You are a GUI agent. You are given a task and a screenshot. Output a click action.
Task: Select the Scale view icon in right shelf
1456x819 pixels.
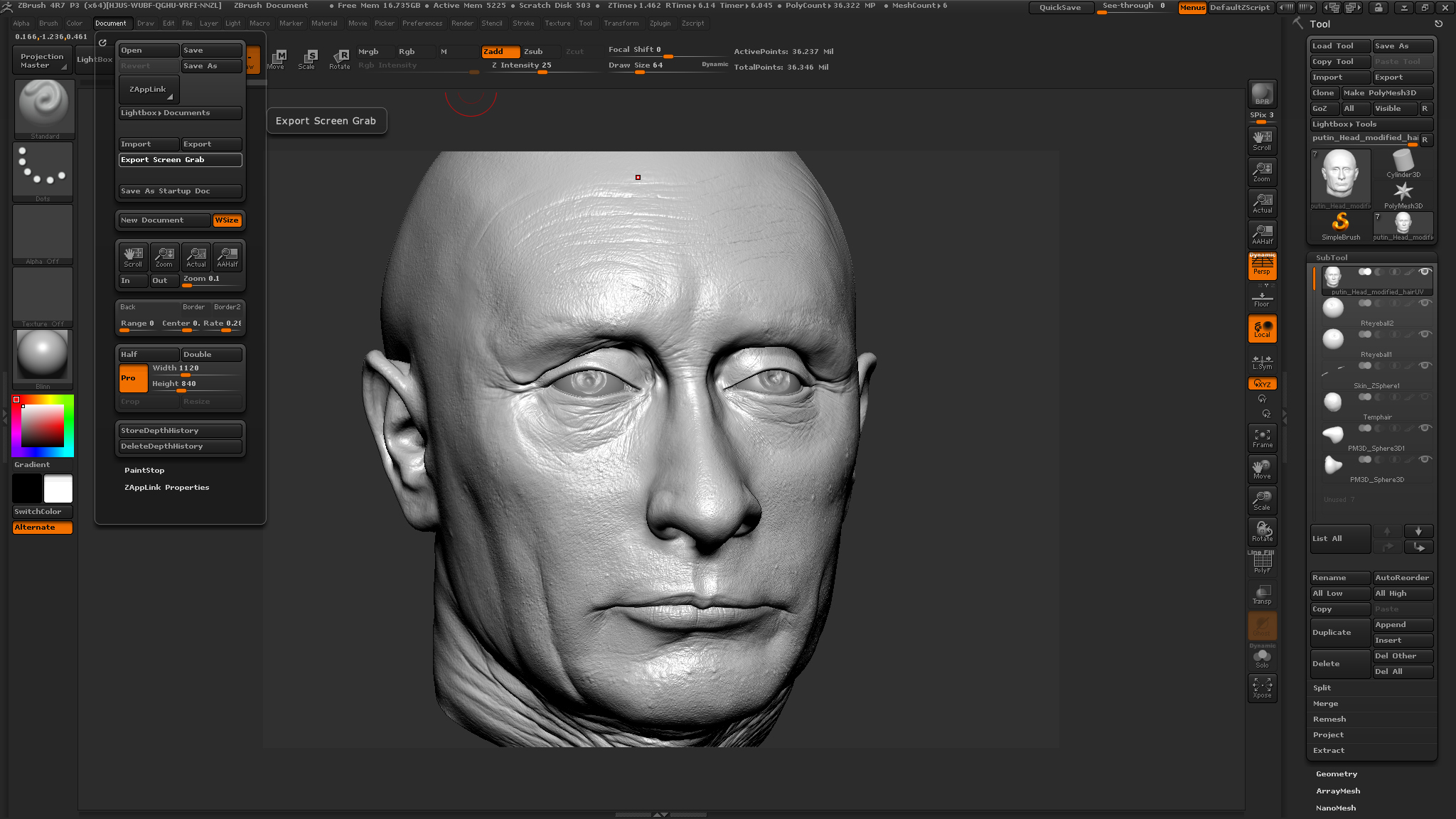1262,500
